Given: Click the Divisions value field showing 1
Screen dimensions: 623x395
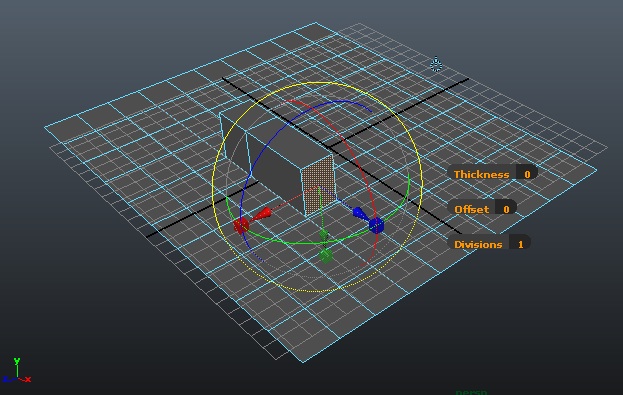Looking at the screenshot, I should pos(520,244).
